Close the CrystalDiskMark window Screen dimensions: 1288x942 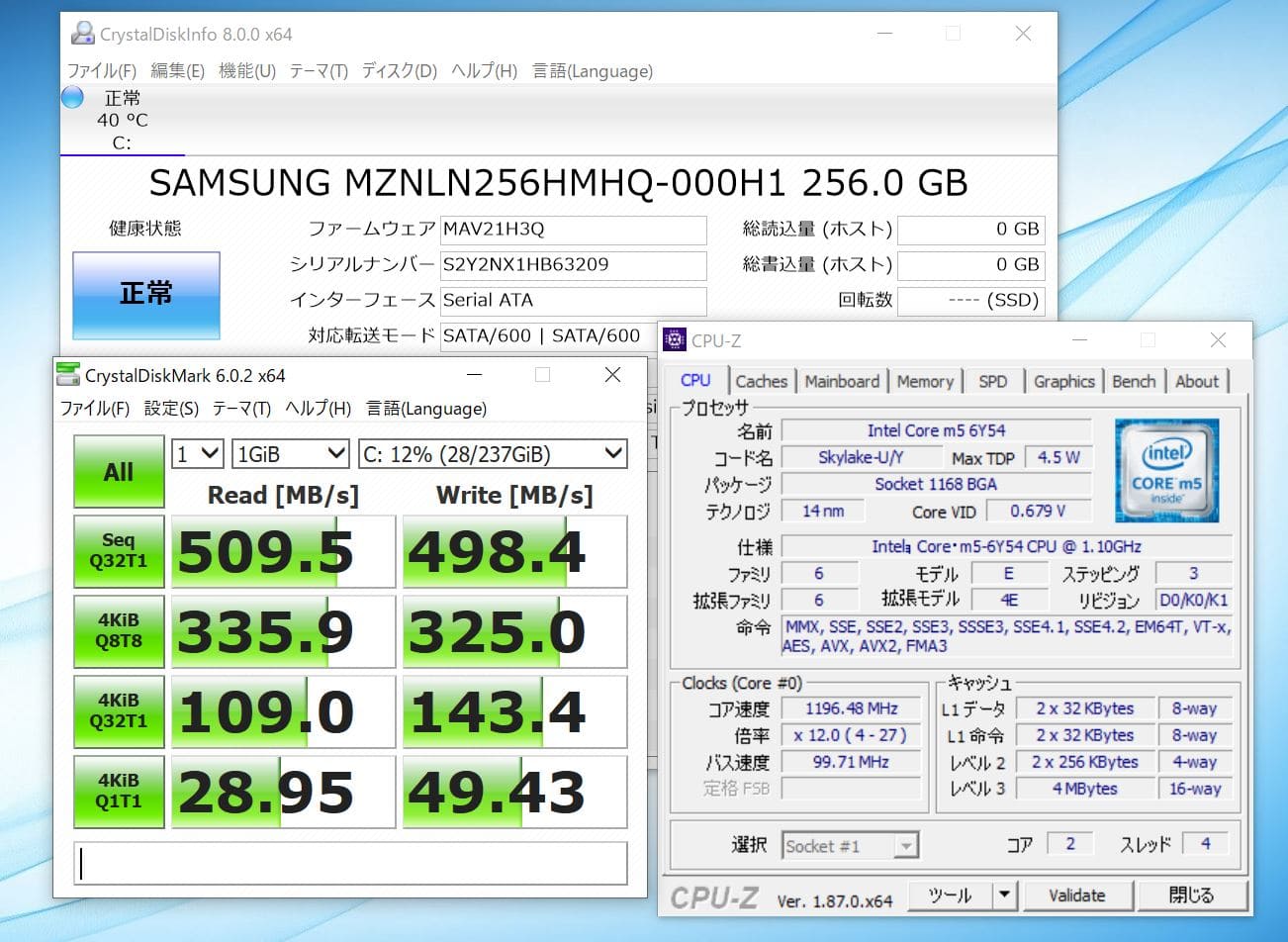point(613,375)
